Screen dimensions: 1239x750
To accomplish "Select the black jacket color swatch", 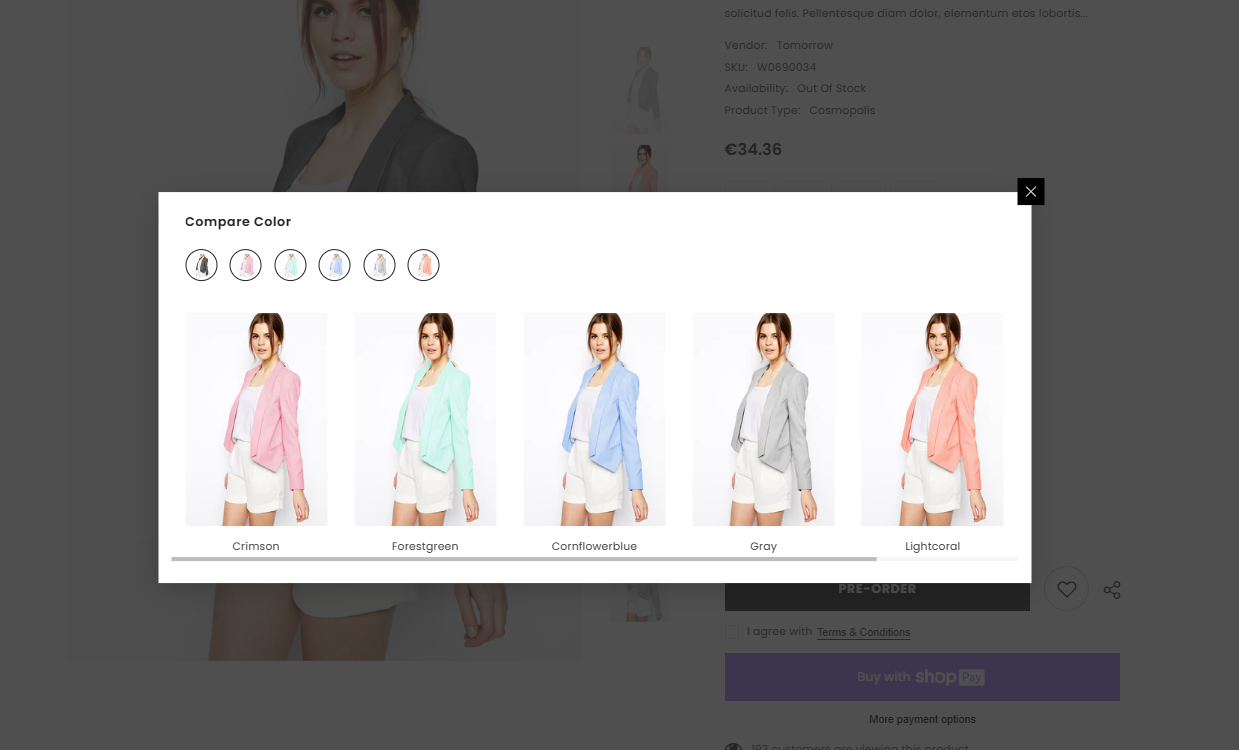I will [x=201, y=265].
